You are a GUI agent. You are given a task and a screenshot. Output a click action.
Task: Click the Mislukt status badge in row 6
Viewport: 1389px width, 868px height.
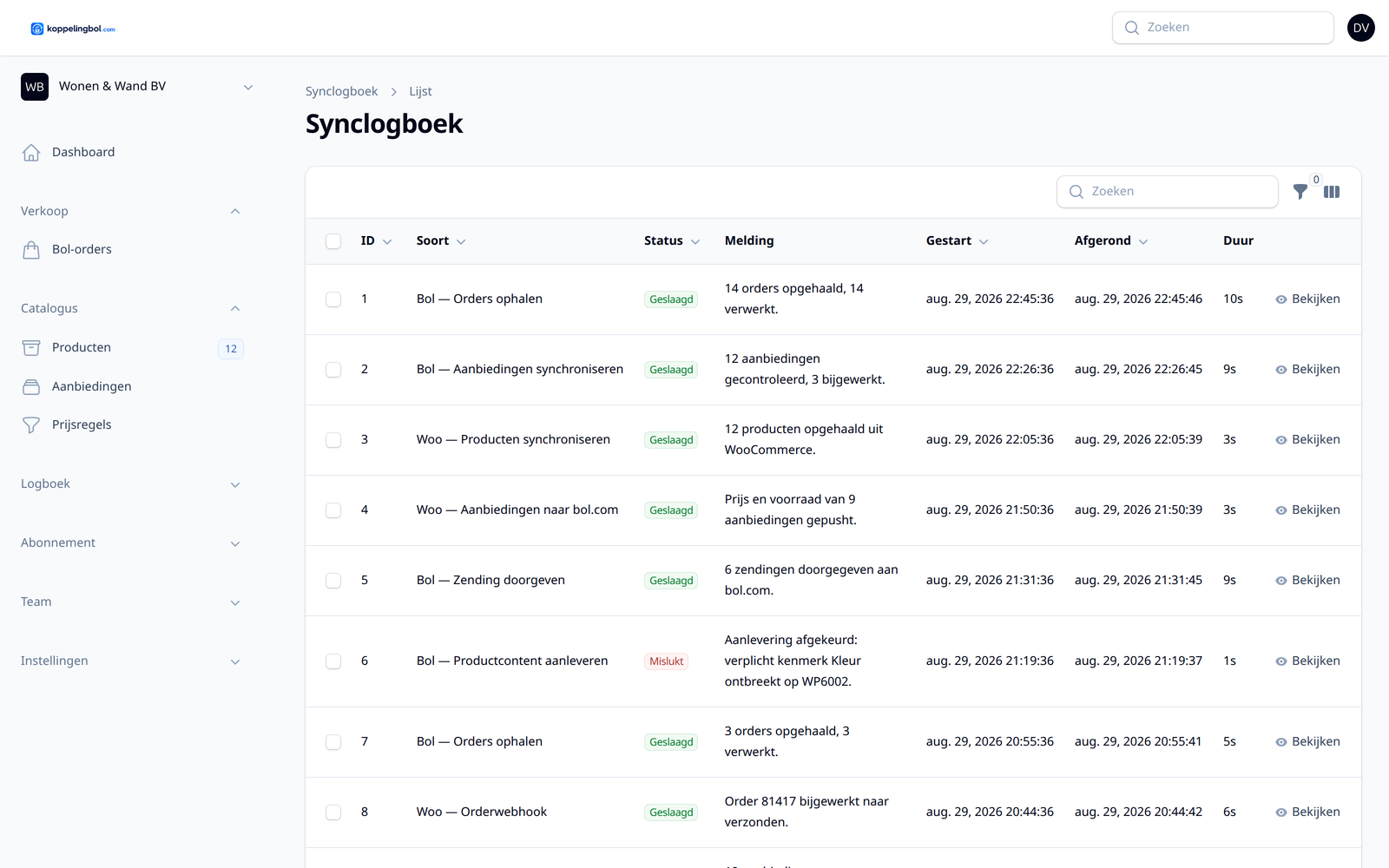click(667, 661)
